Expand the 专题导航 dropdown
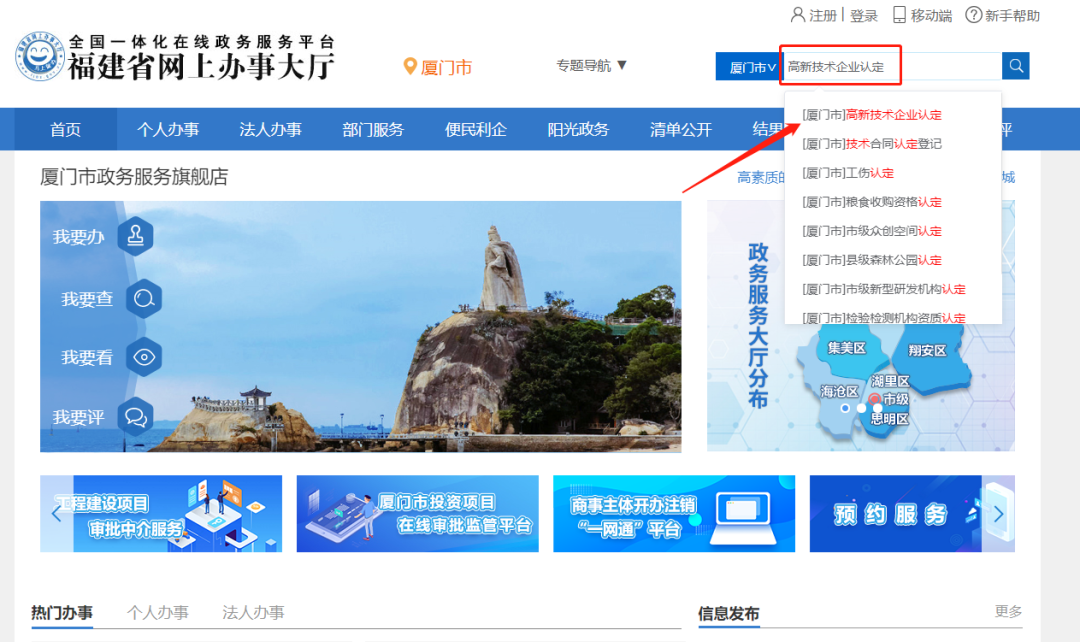 tap(592, 65)
